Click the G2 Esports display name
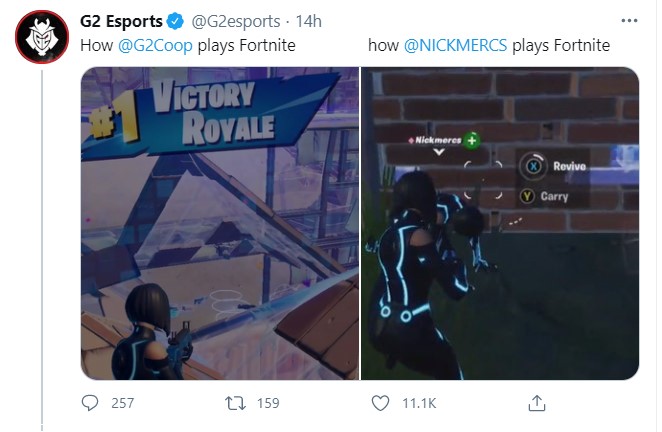Viewport: 662px width, 432px height. click(x=121, y=21)
